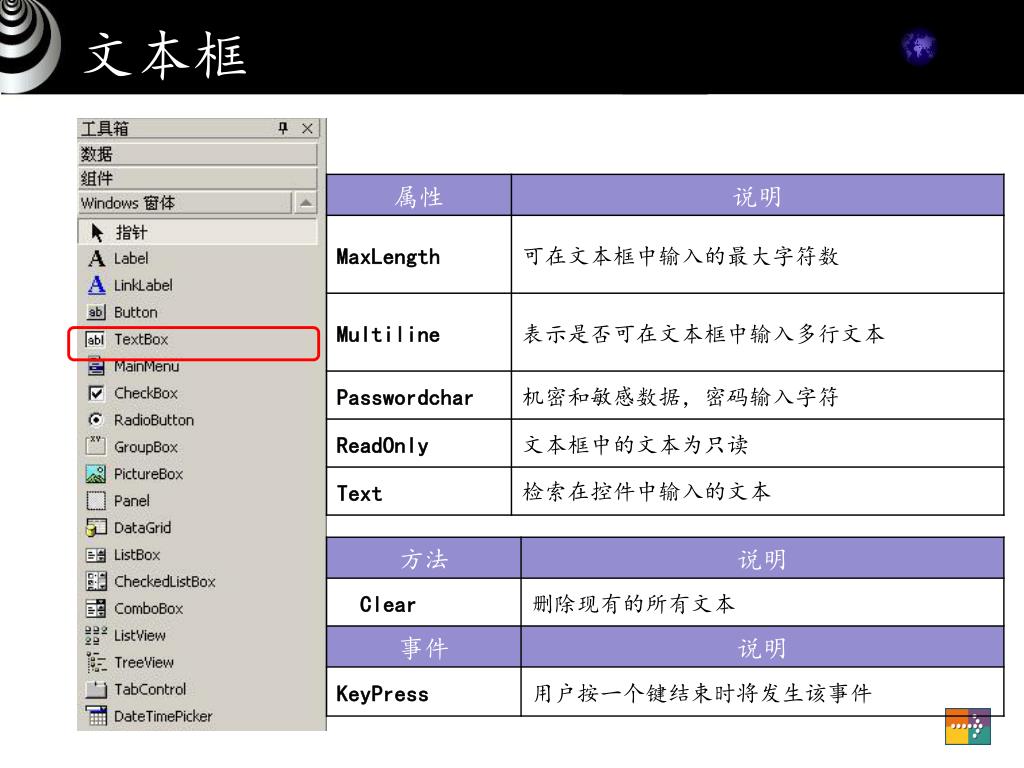
Task: Click the Button control's ab icon
Action: click(x=95, y=312)
